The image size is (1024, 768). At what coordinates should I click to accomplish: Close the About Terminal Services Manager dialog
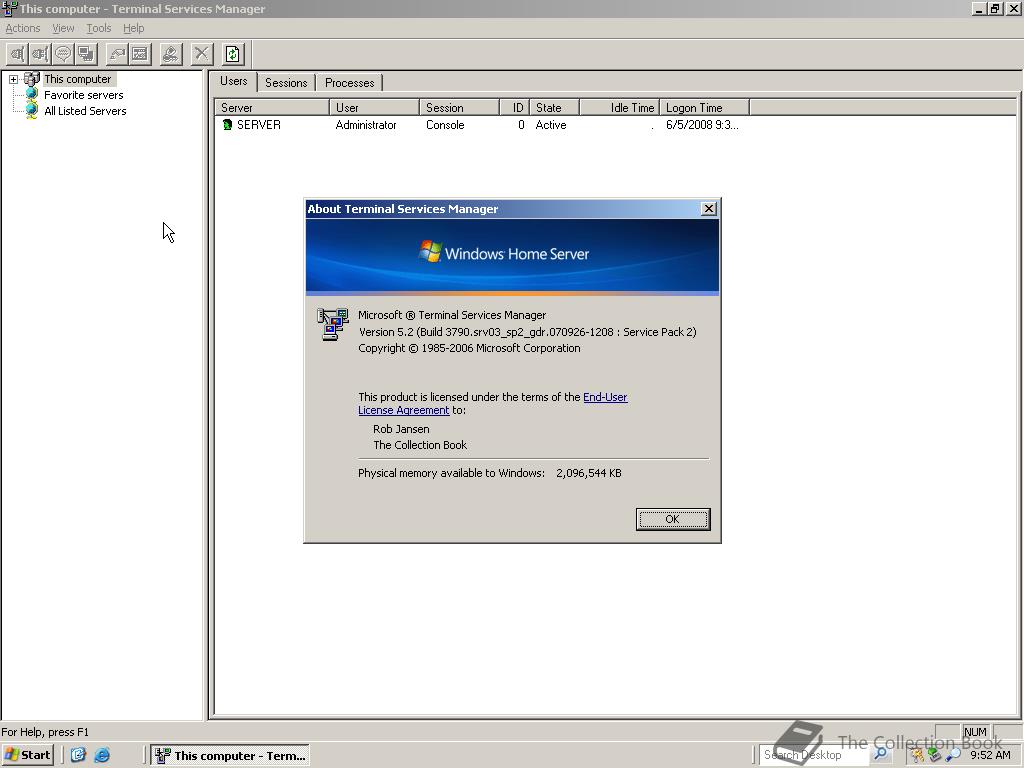(709, 208)
